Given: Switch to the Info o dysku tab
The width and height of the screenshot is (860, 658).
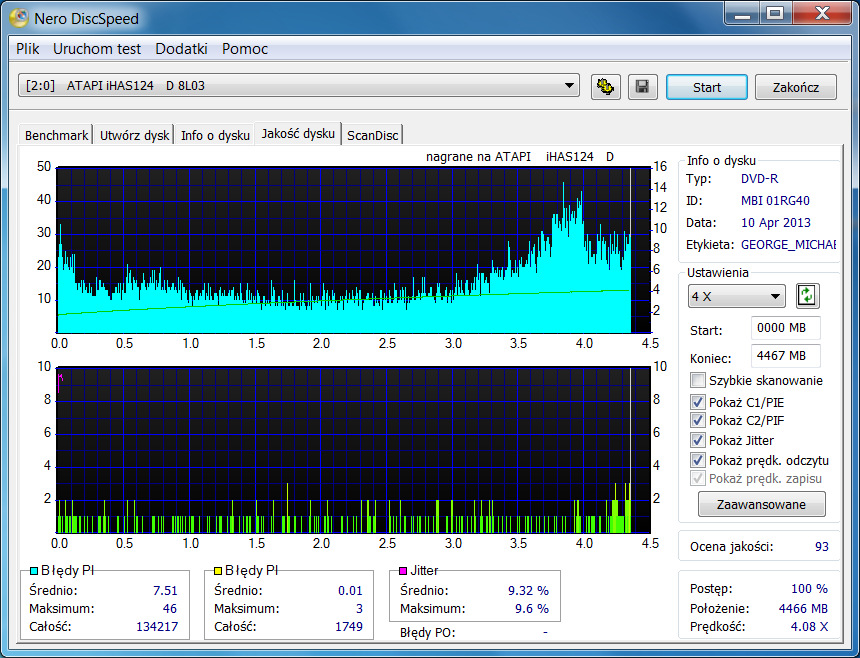Looking at the screenshot, I should coord(215,135).
